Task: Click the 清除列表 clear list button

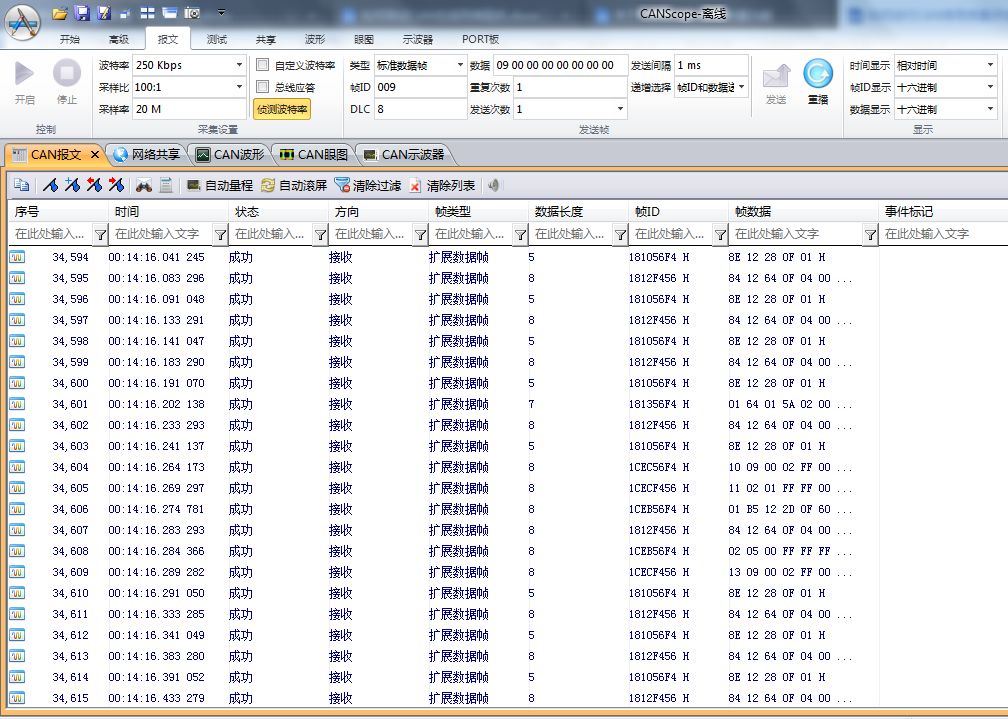Action: coord(442,186)
